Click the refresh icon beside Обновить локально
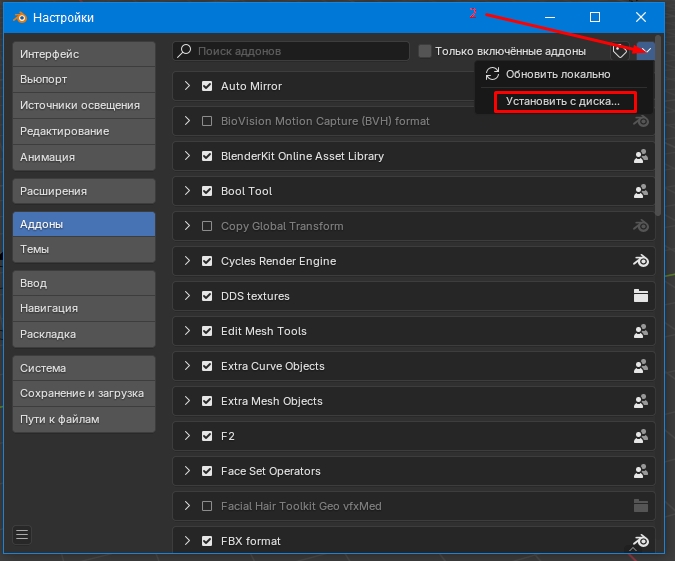This screenshot has width=675, height=561. pos(492,74)
